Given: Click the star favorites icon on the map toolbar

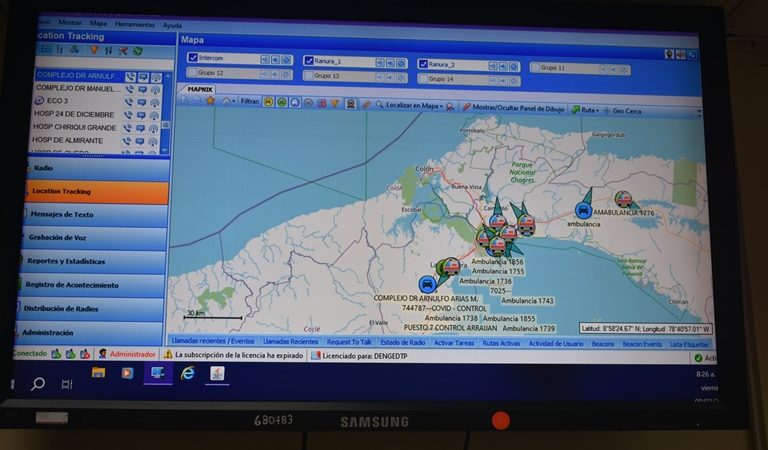Looking at the screenshot, I should [211, 100].
